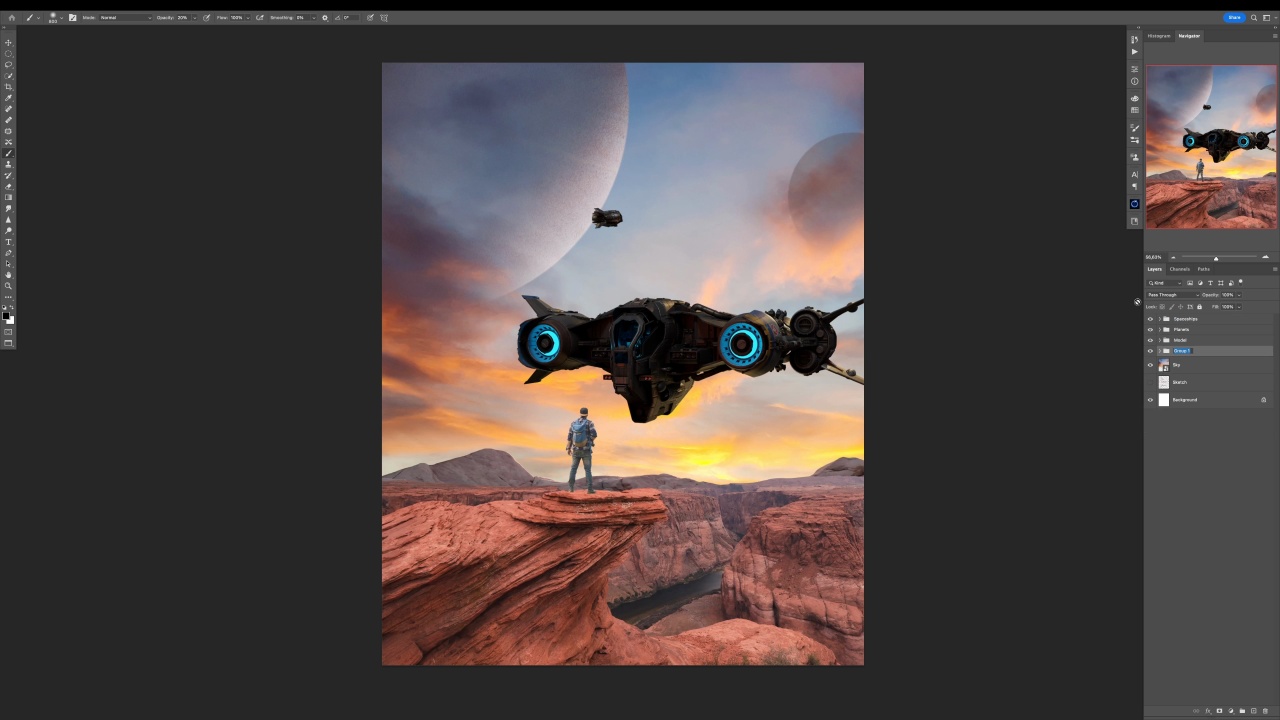Viewport: 1280px width, 720px height.
Task: Click the Share button
Action: (x=1234, y=17)
